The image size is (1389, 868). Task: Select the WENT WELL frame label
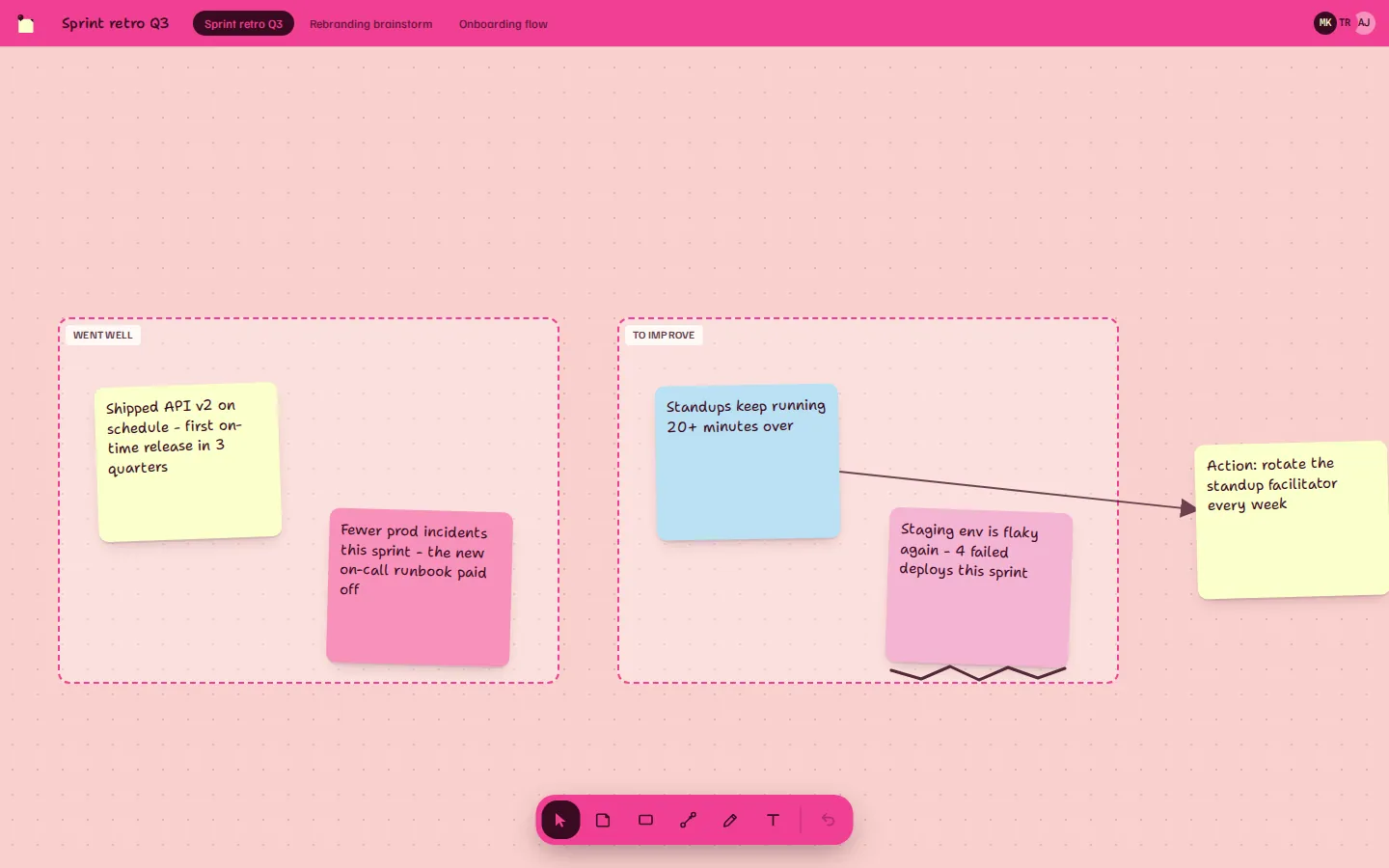(103, 335)
